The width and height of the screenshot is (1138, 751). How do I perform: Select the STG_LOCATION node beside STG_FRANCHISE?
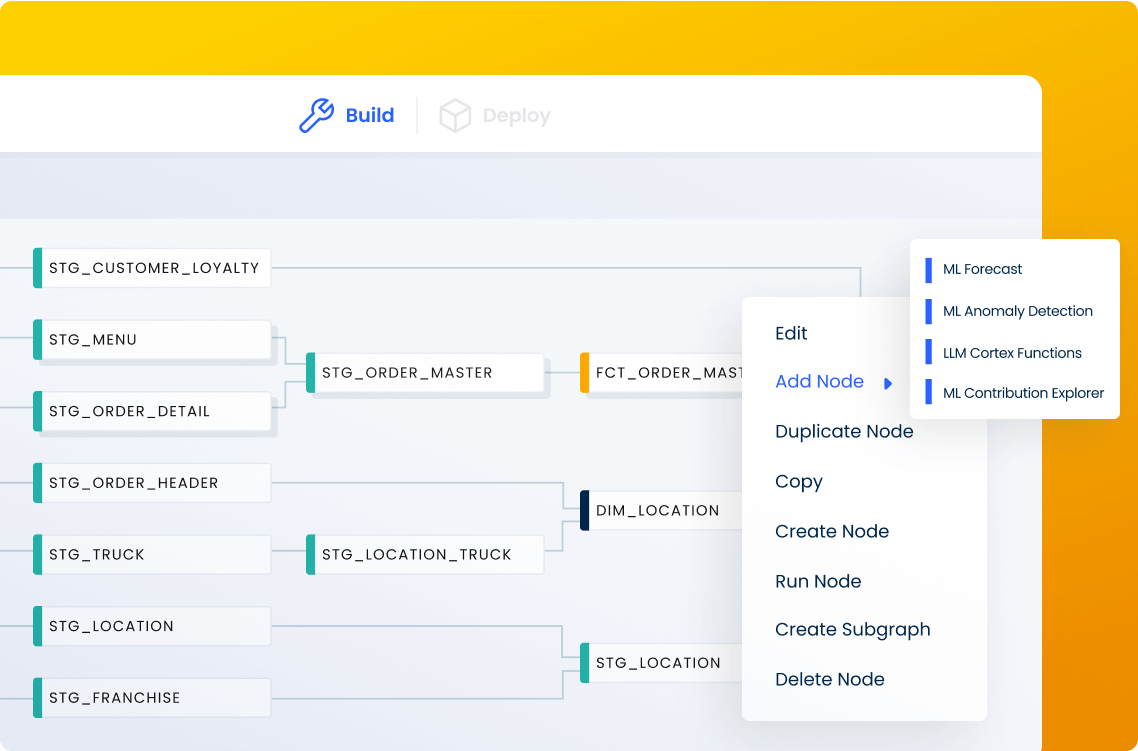(152, 626)
